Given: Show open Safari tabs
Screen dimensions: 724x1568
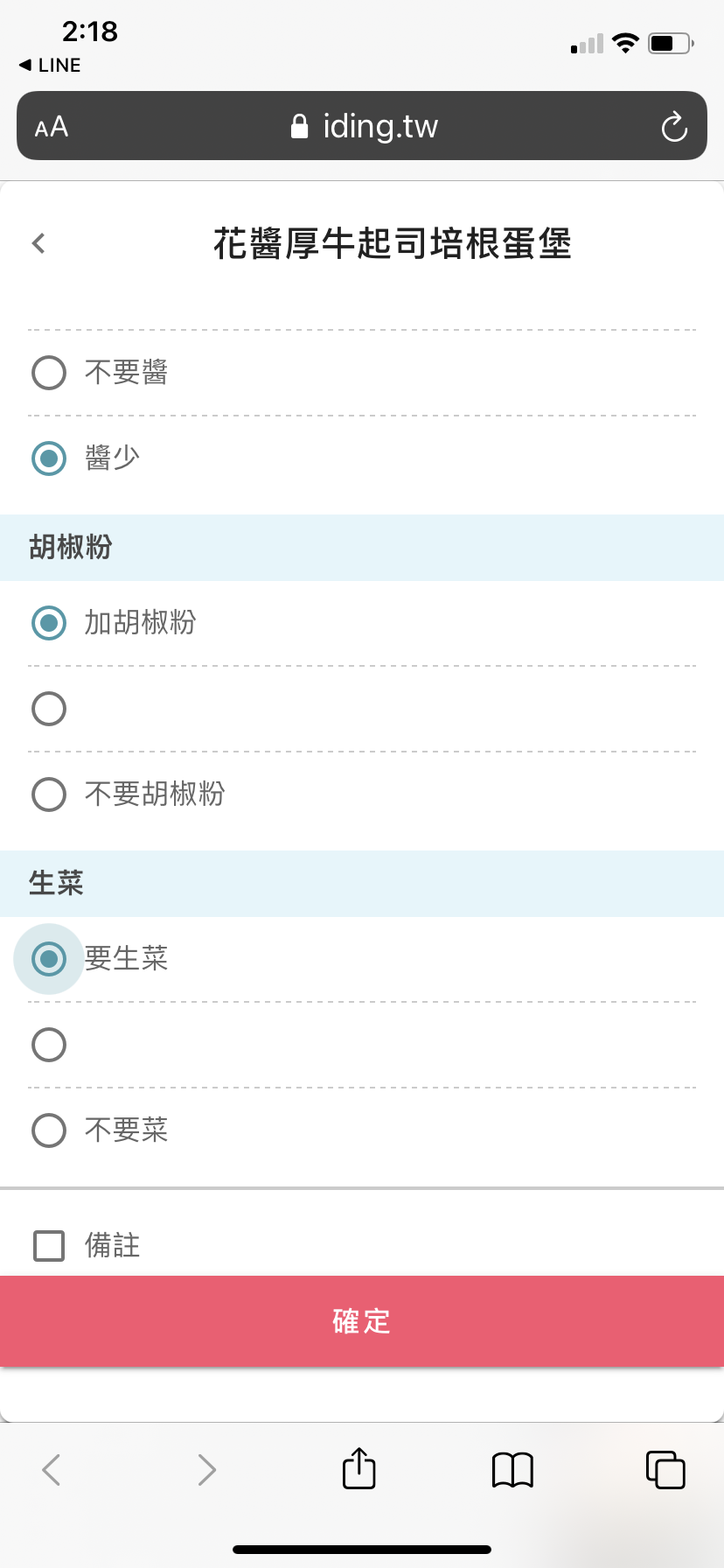Looking at the screenshot, I should [x=665, y=1469].
